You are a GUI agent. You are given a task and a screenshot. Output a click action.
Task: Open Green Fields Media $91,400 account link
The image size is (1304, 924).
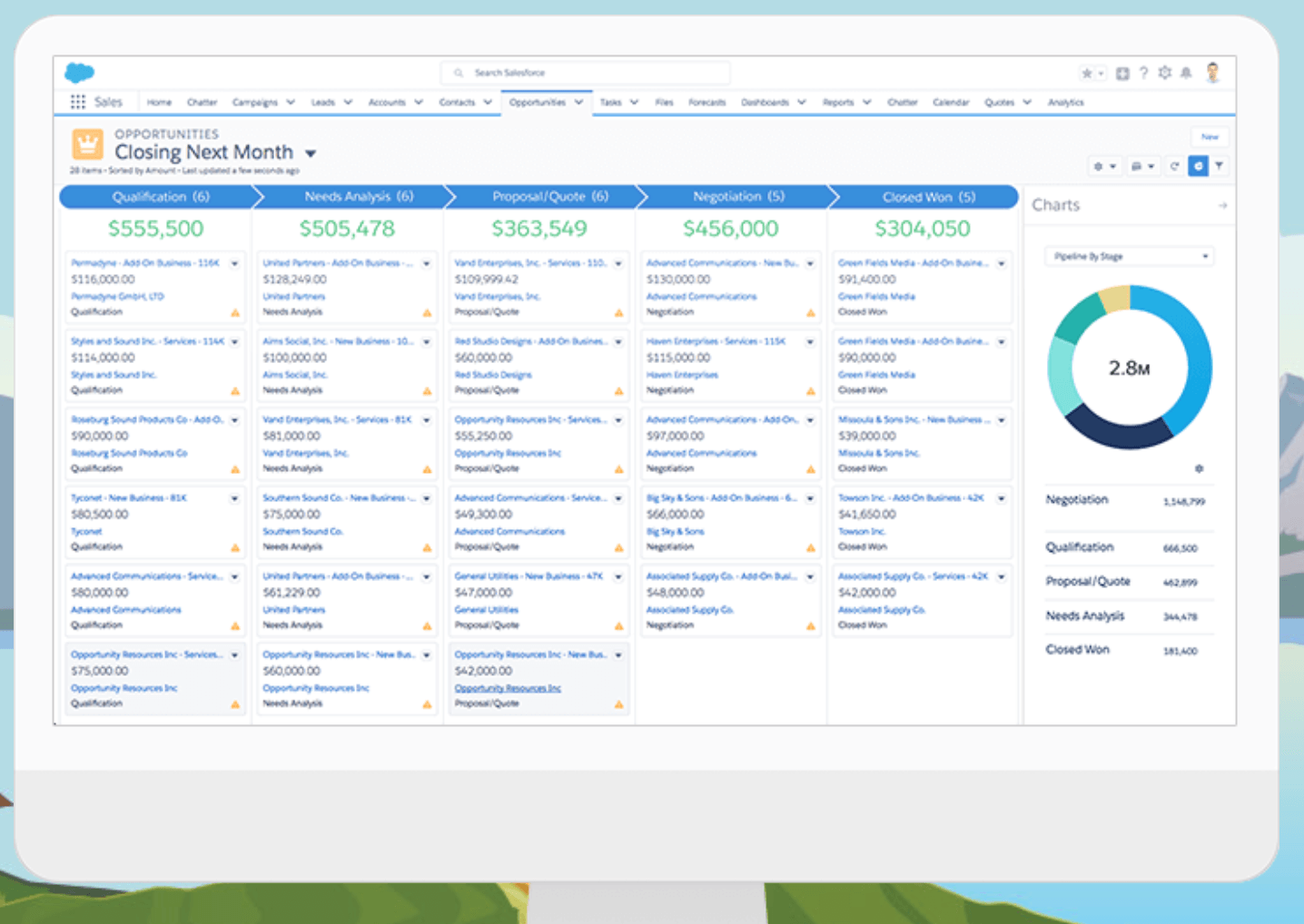876,297
